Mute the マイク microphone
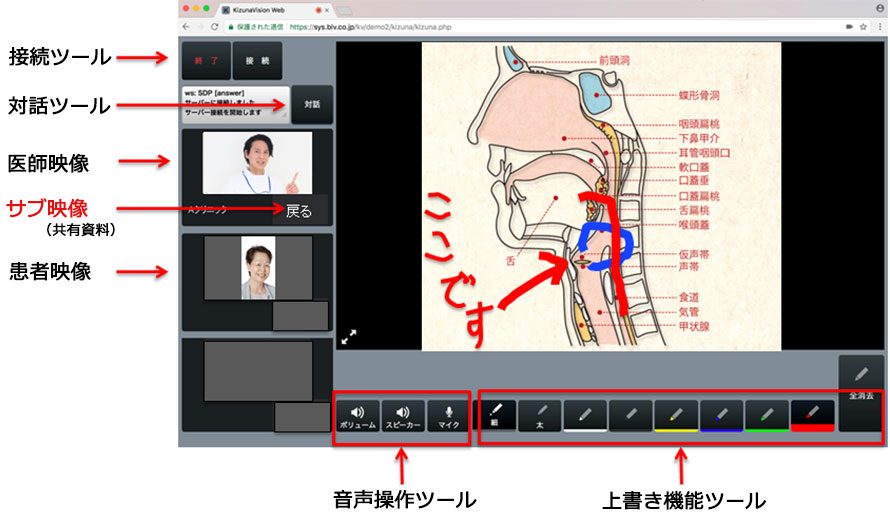Screen dimensions: 890x519 coord(448,416)
